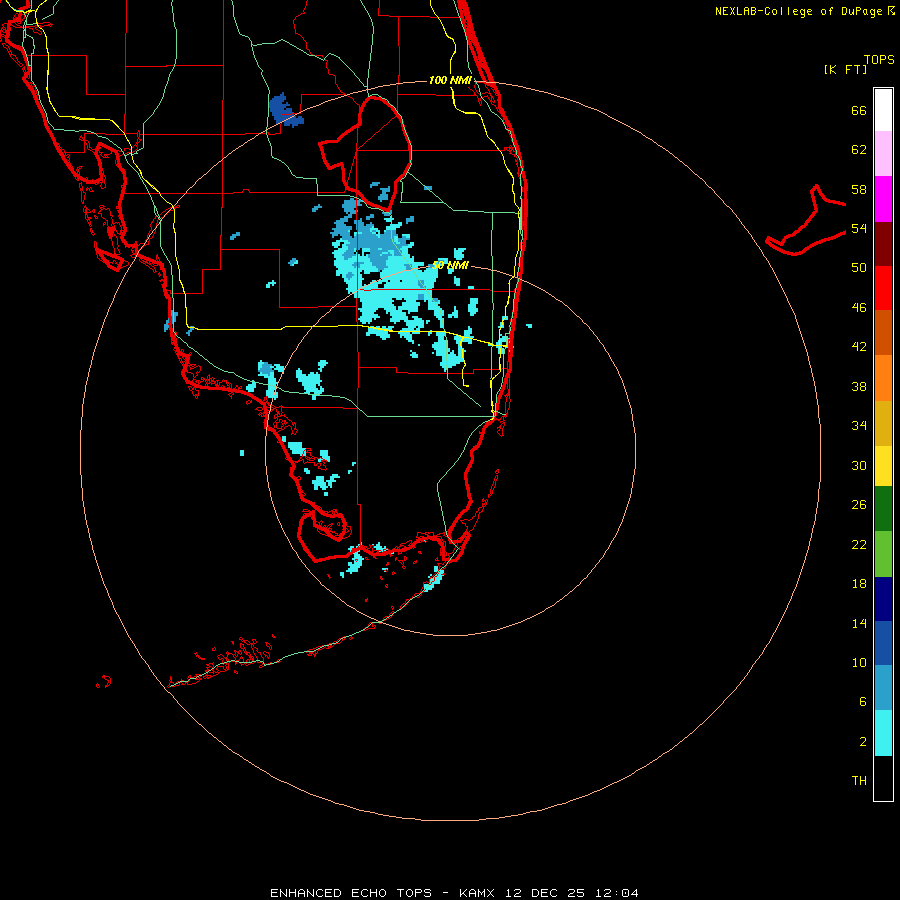900x900 pixels.
Task: Click the NEXLAB-College of DuPage label
Action: 798,11
